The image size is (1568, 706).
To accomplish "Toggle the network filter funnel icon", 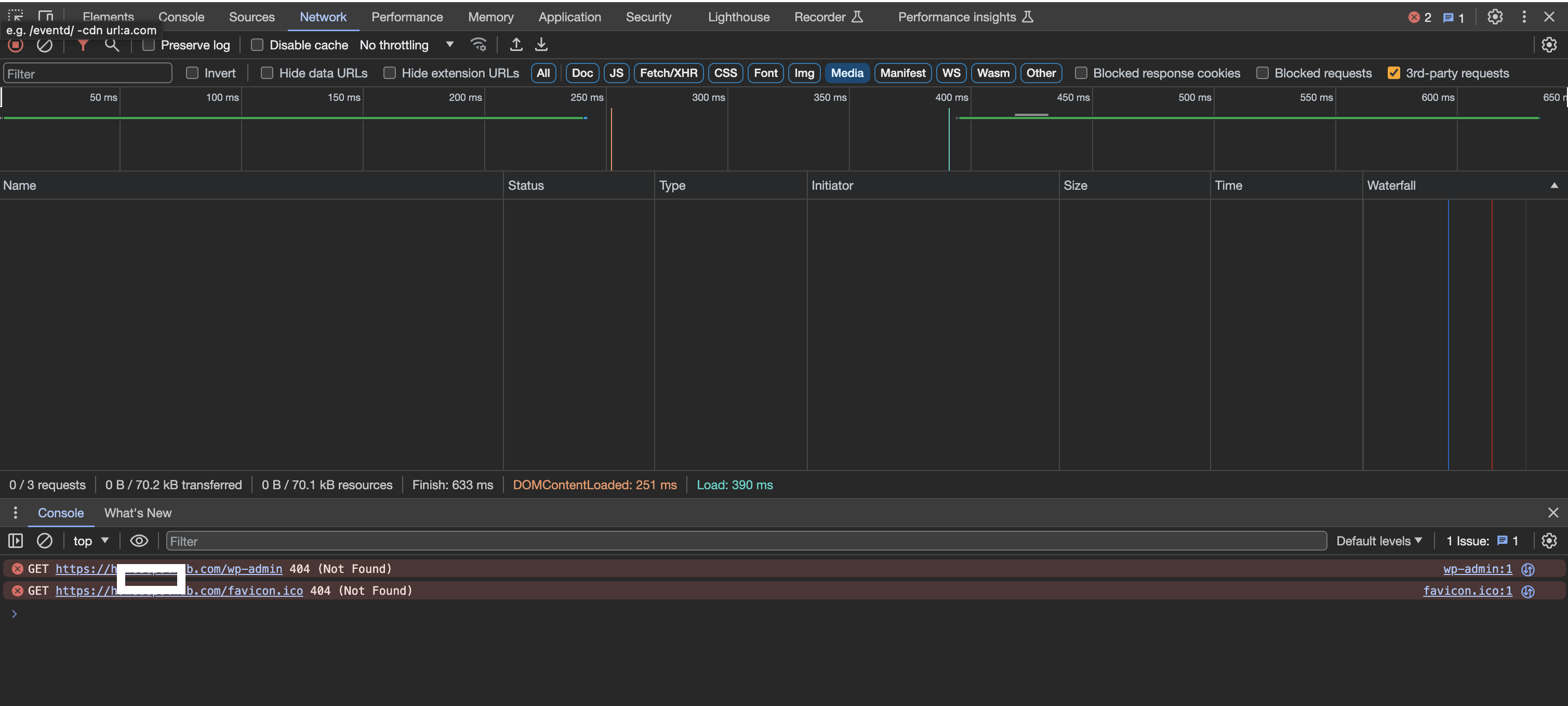I will point(83,45).
